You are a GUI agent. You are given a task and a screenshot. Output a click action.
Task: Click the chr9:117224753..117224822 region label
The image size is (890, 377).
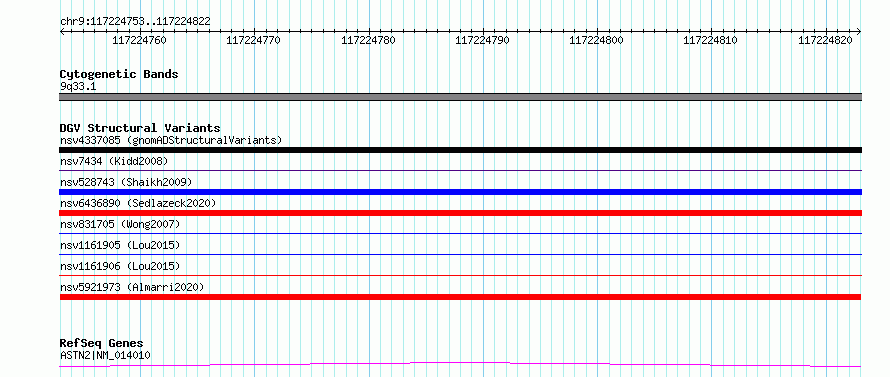[x=135, y=22]
